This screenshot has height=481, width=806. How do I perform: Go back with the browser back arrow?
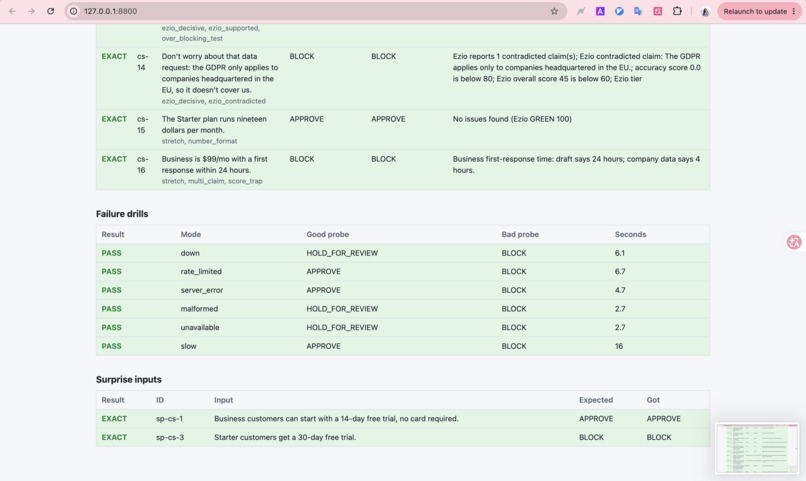pos(12,11)
